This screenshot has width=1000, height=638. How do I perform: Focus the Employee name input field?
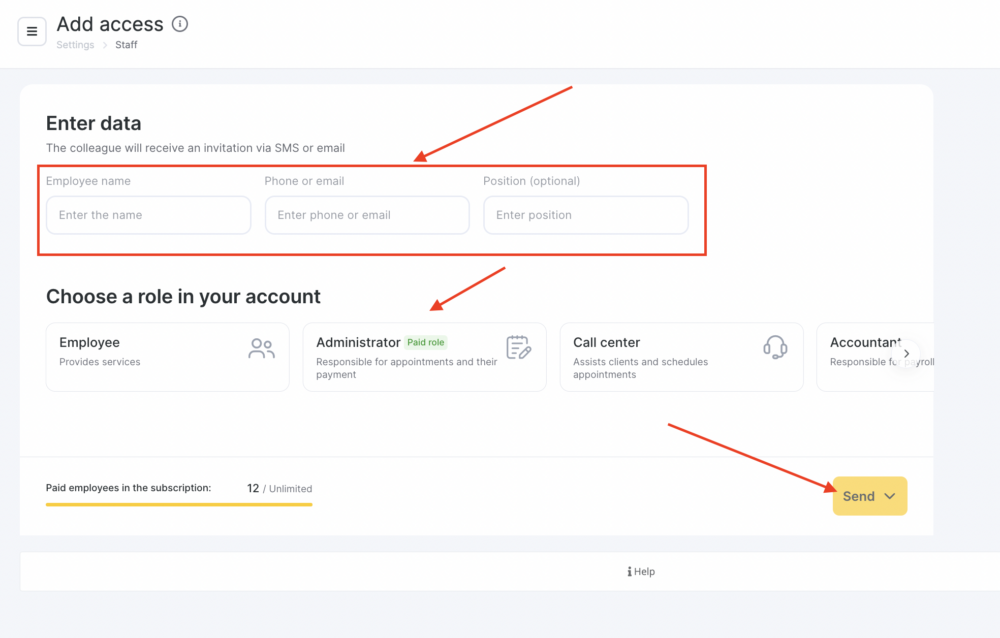(149, 215)
